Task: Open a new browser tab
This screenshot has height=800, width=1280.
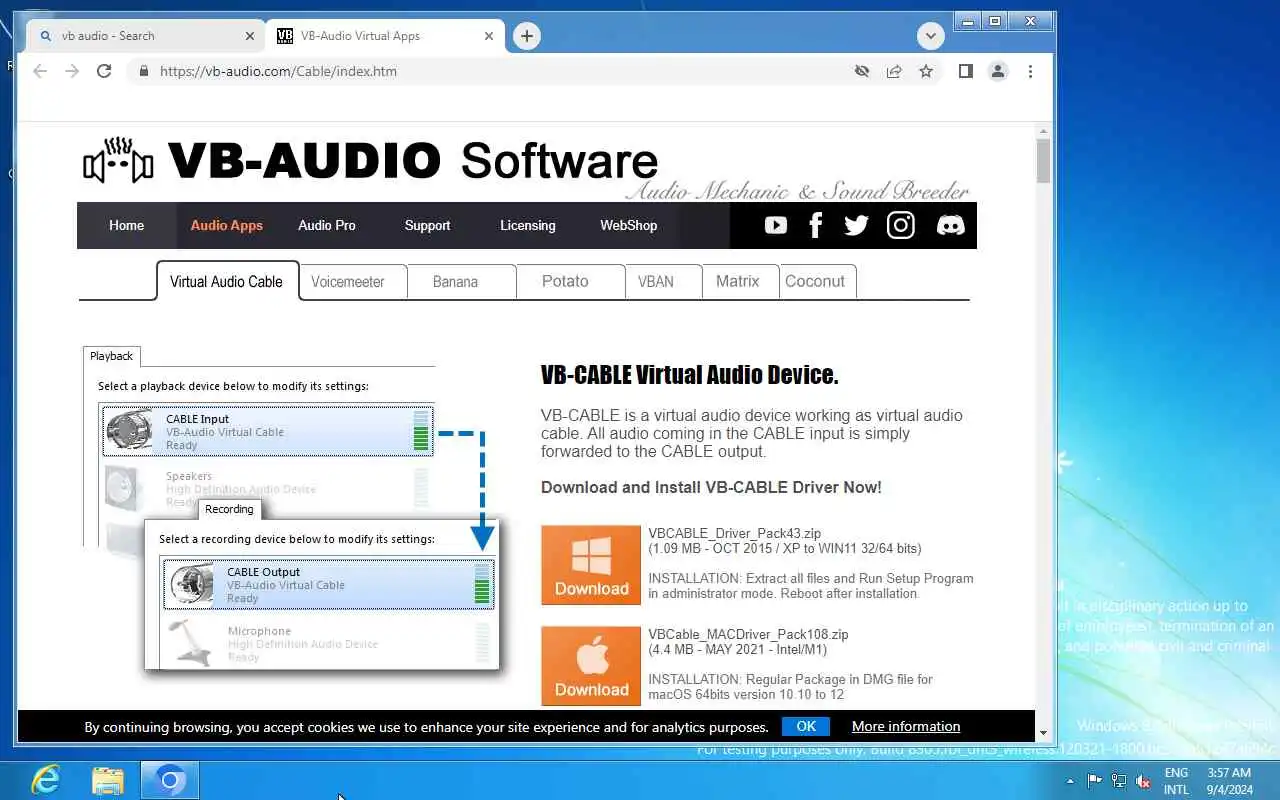Action: coord(527,36)
